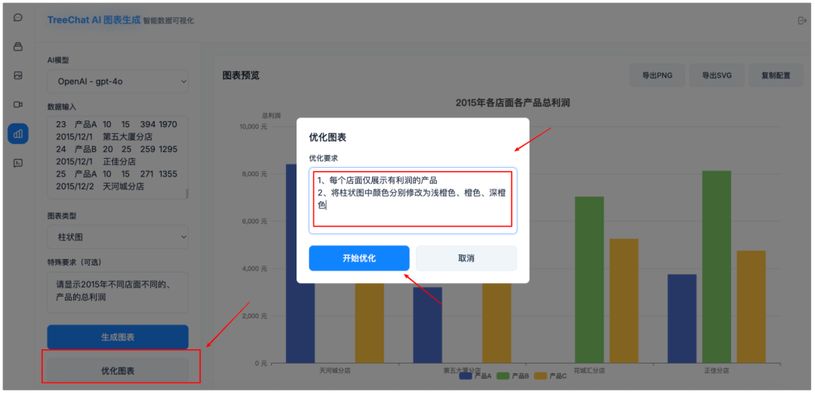Image resolution: width=815 pixels, height=393 pixels.
Task: Select the highlighted chart generation sidebar icon
Action: tap(18, 134)
